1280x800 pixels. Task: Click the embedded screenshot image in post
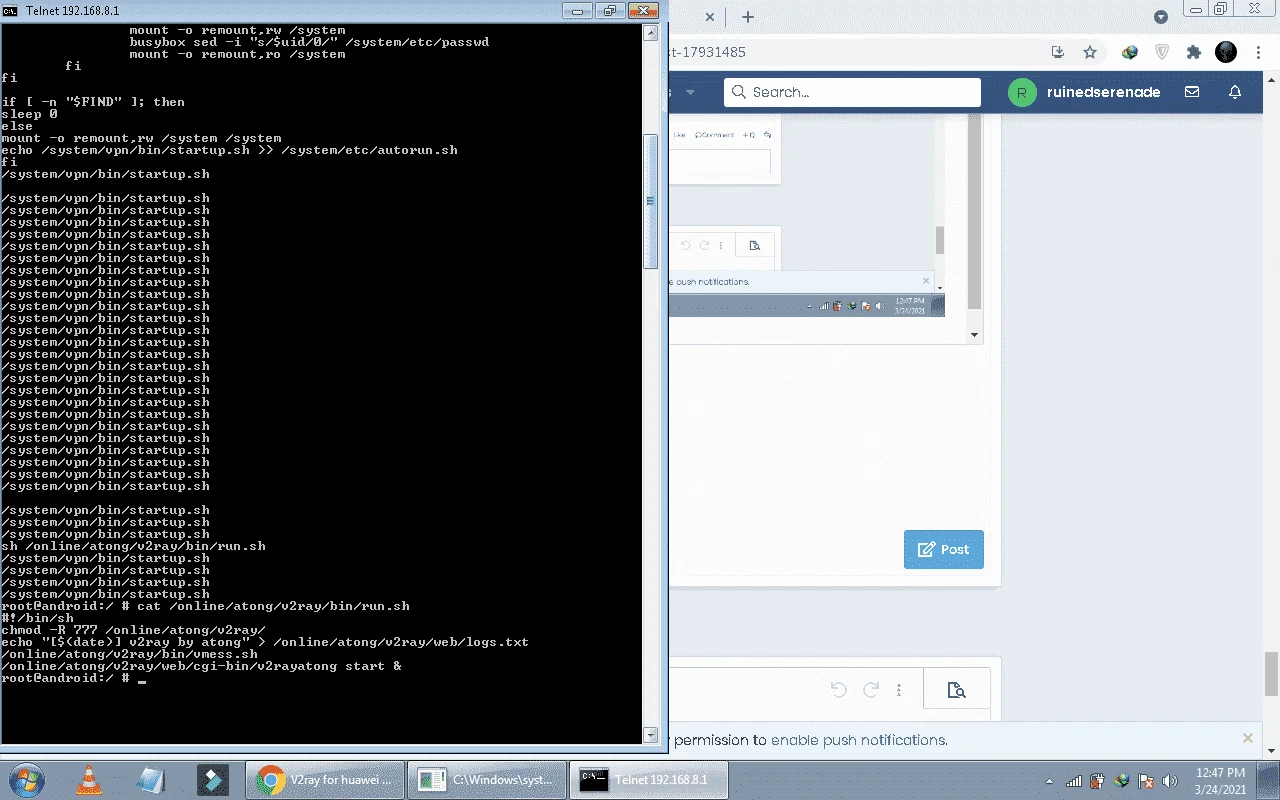806,215
